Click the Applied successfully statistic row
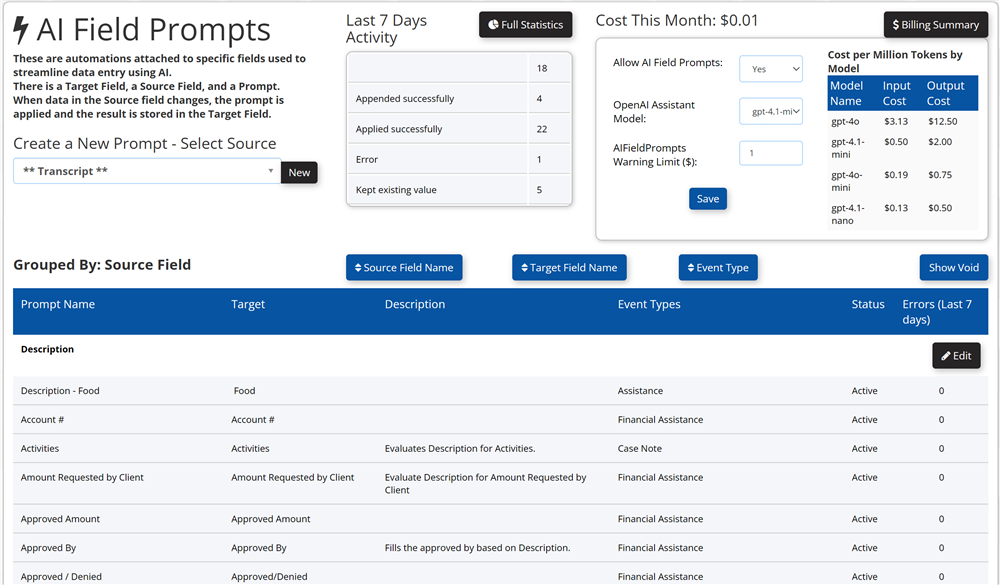Viewport: 1000px width, 585px height. click(459, 129)
